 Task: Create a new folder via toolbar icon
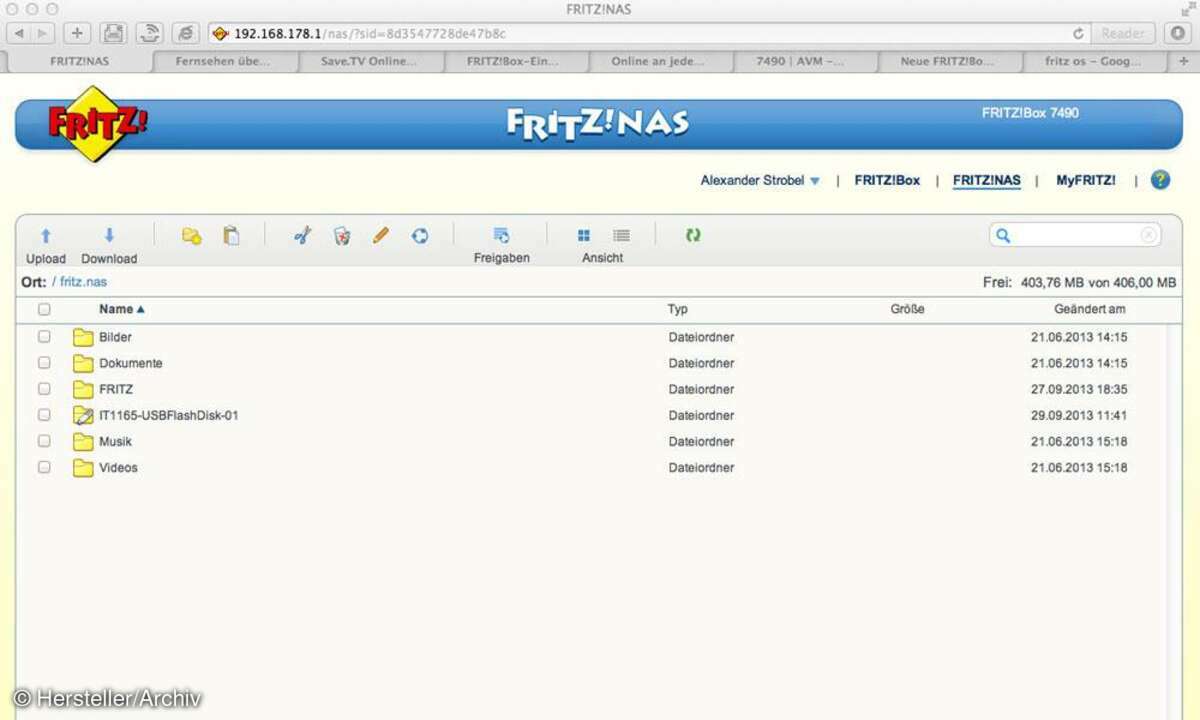pyautogui.click(x=191, y=236)
